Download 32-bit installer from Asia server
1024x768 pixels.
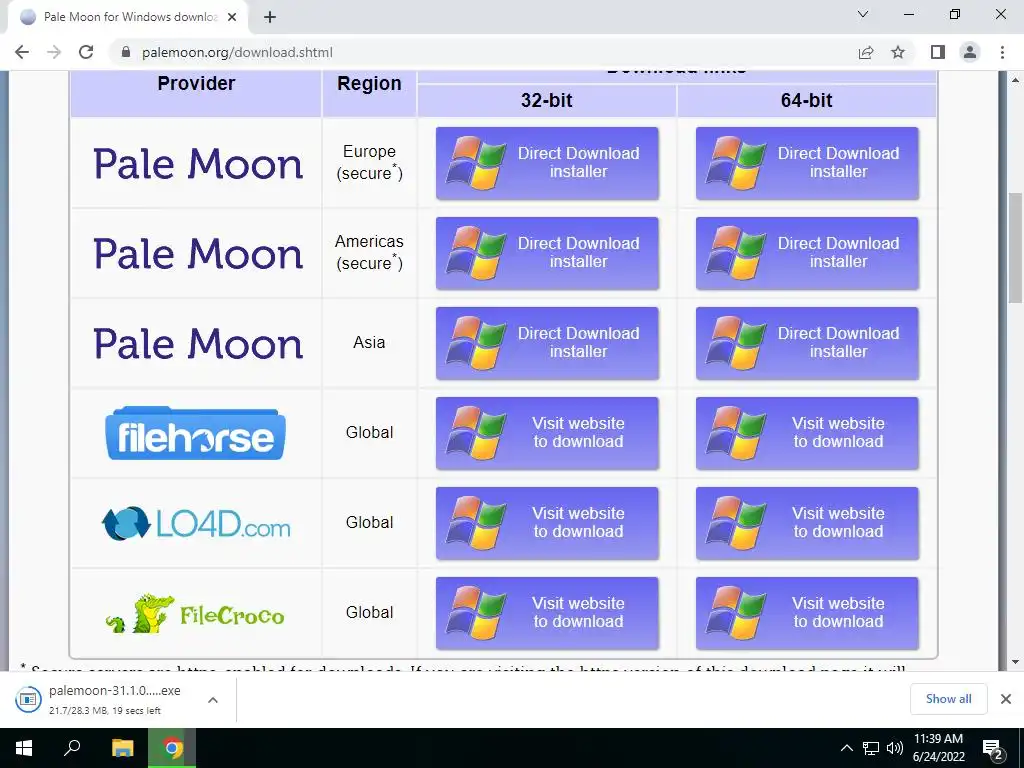[x=547, y=344]
